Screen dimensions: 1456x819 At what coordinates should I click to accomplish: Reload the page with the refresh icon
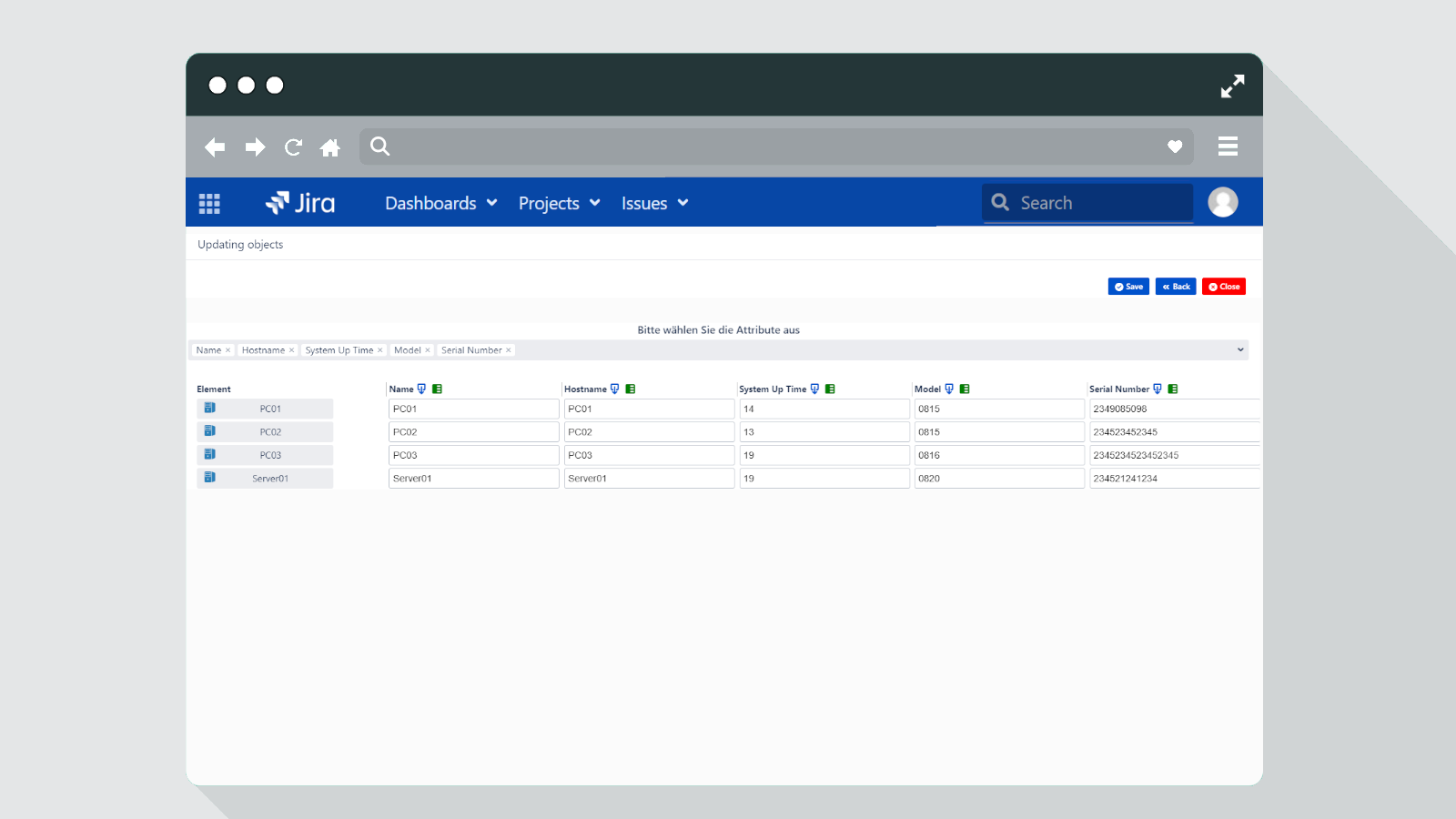point(293,147)
